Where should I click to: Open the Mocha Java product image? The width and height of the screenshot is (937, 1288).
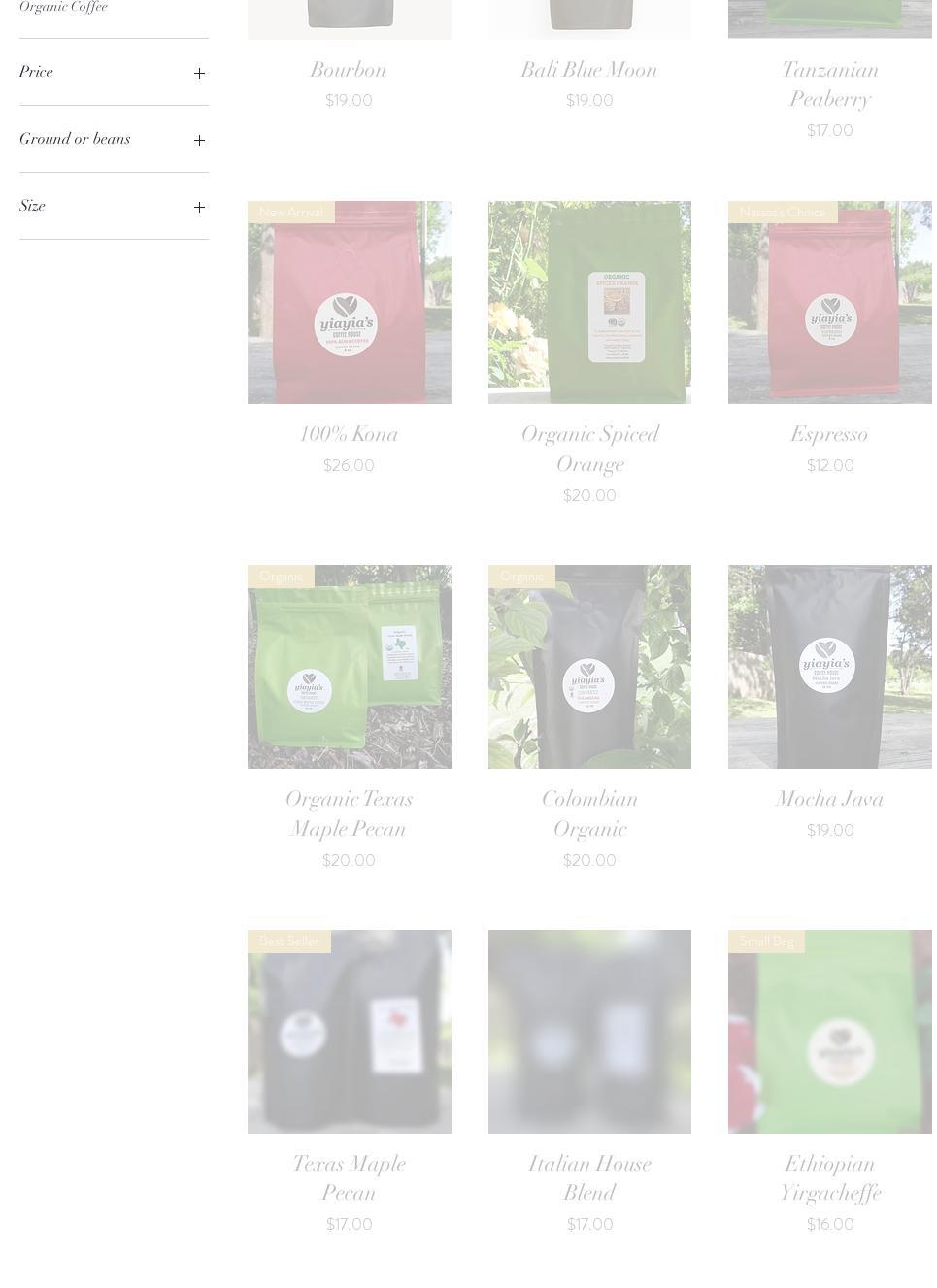pos(830,667)
